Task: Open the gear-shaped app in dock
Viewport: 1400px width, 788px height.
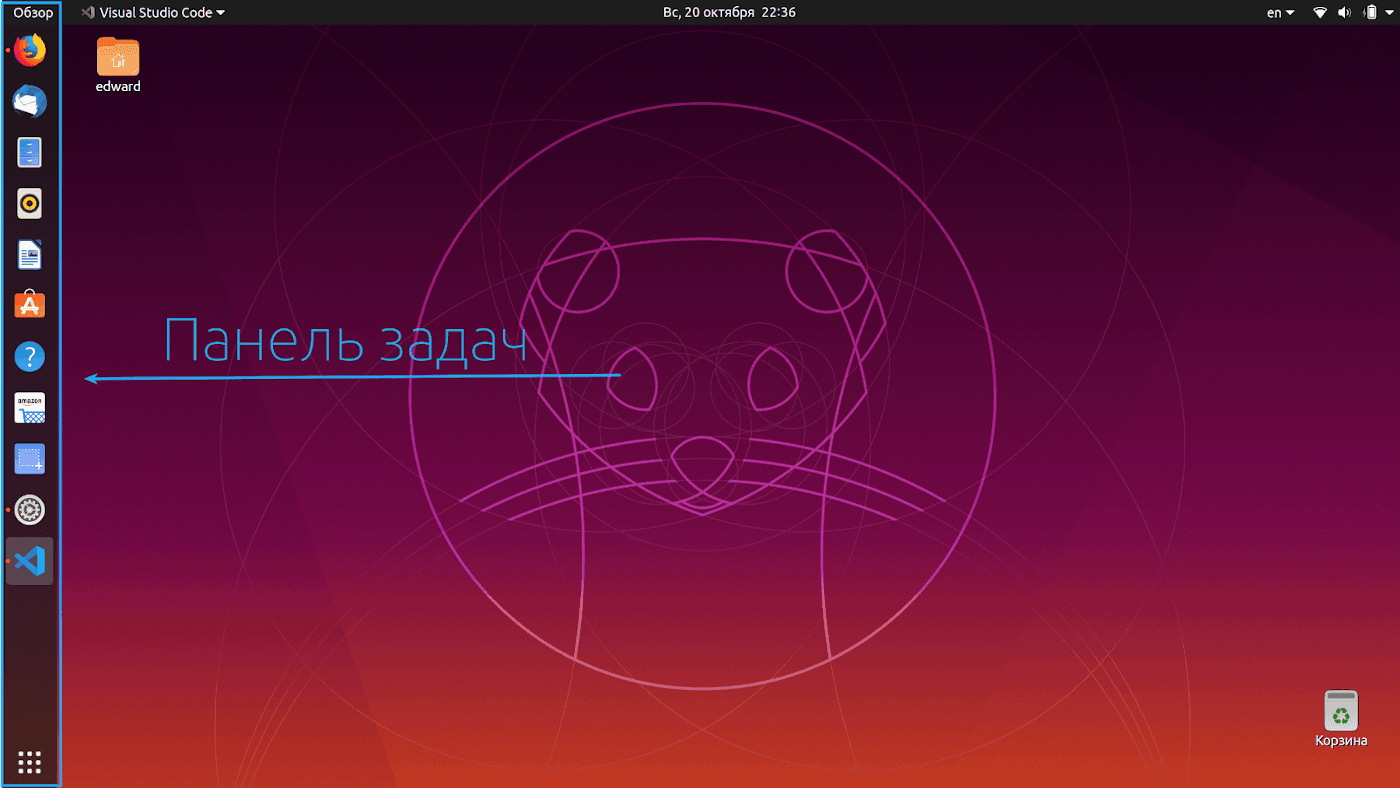Action: [x=30, y=510]
